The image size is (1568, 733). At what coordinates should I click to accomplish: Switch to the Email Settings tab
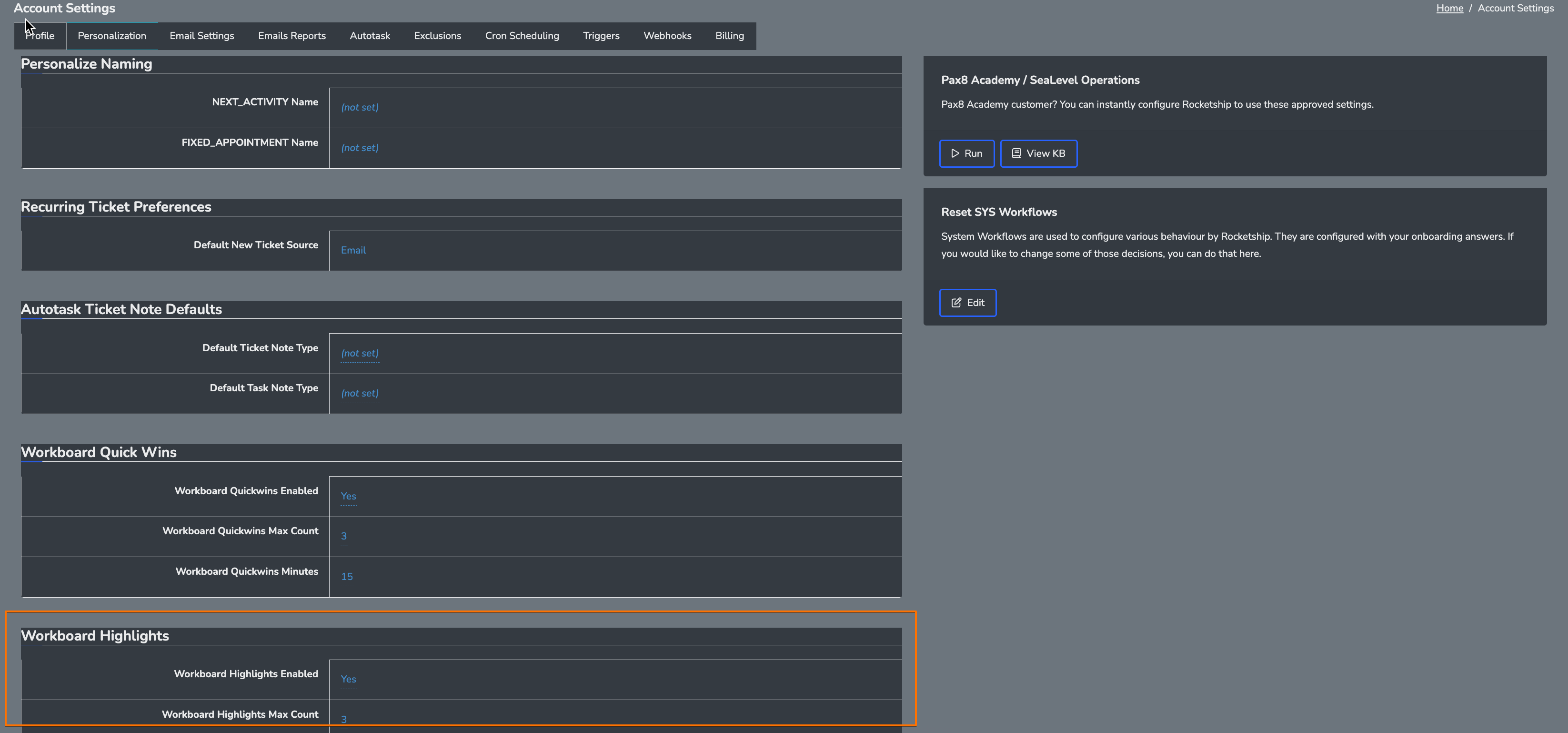201,36
